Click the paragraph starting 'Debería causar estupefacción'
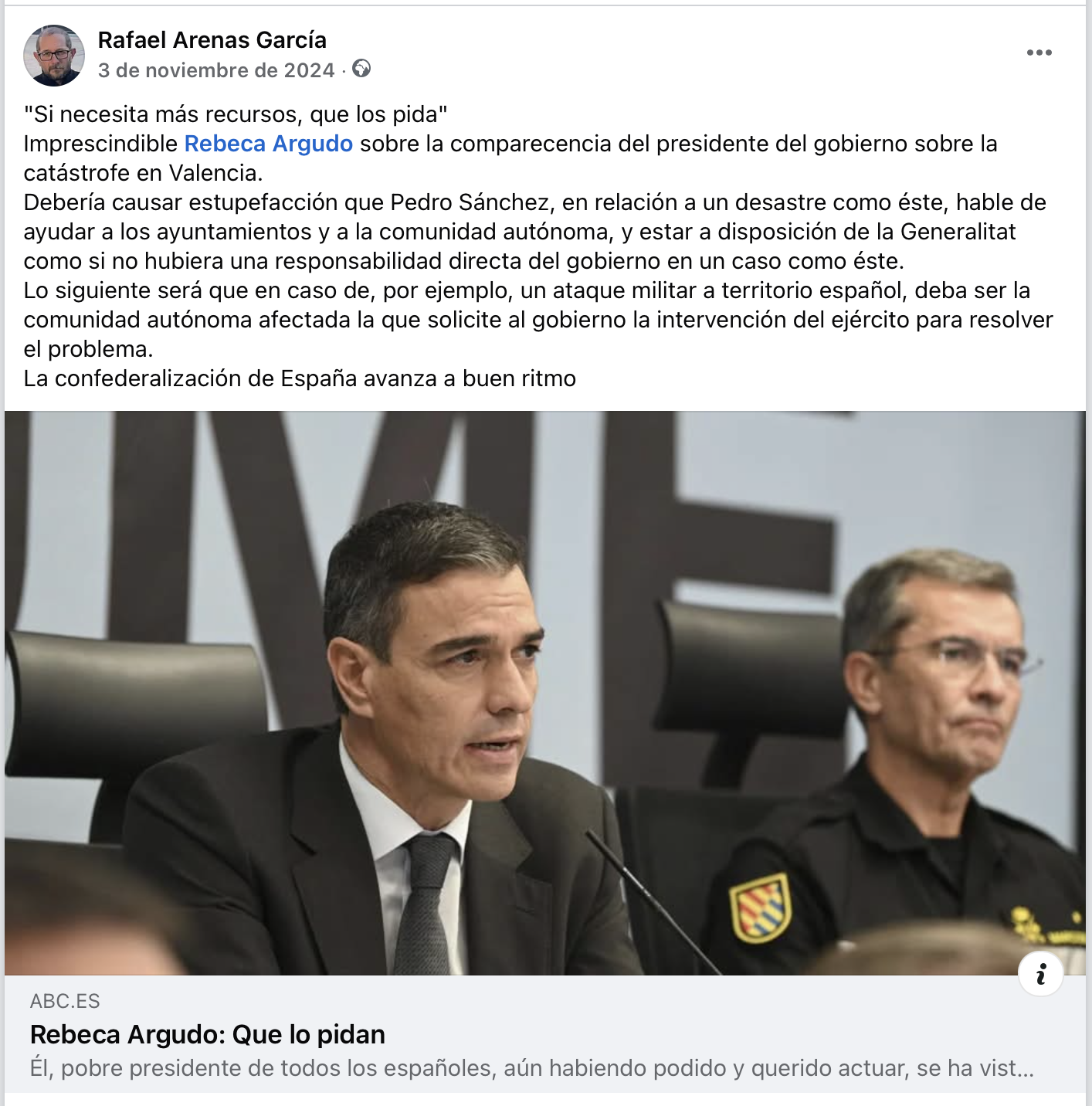Screen dimensions: 1092x1106 click(x=535, y=232)
